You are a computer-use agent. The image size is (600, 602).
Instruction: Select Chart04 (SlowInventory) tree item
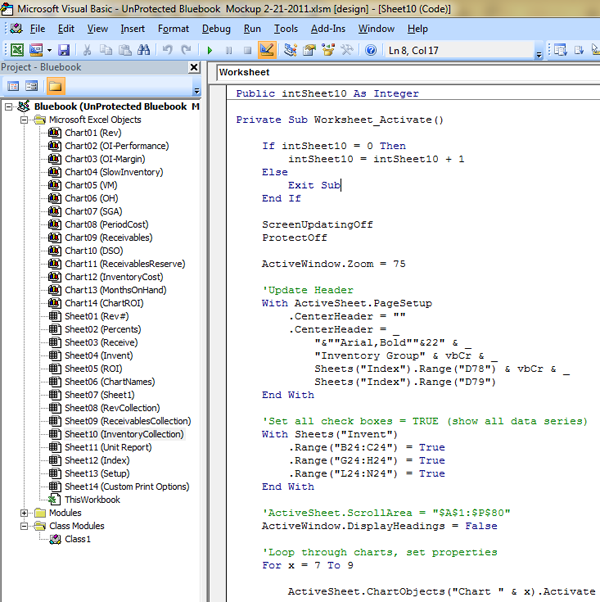[x=114, y=172]
